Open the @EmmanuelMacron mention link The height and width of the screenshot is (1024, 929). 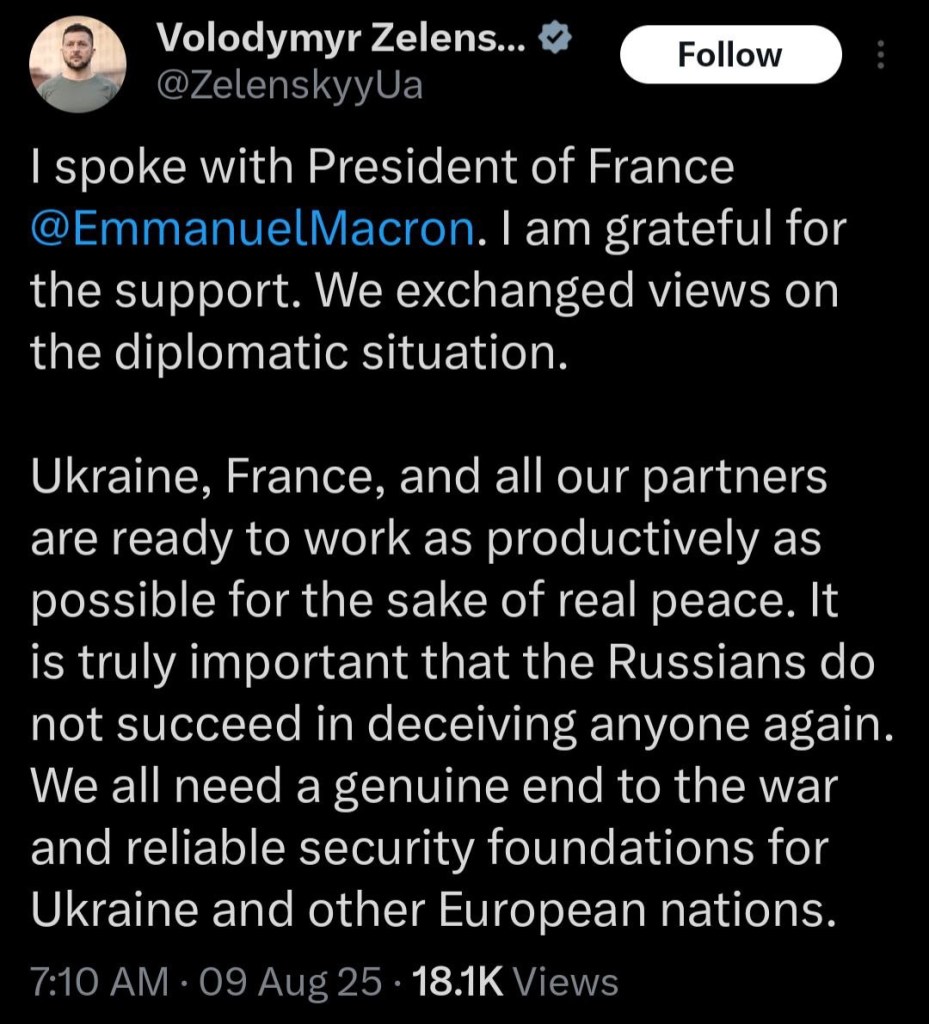[251, 229]
